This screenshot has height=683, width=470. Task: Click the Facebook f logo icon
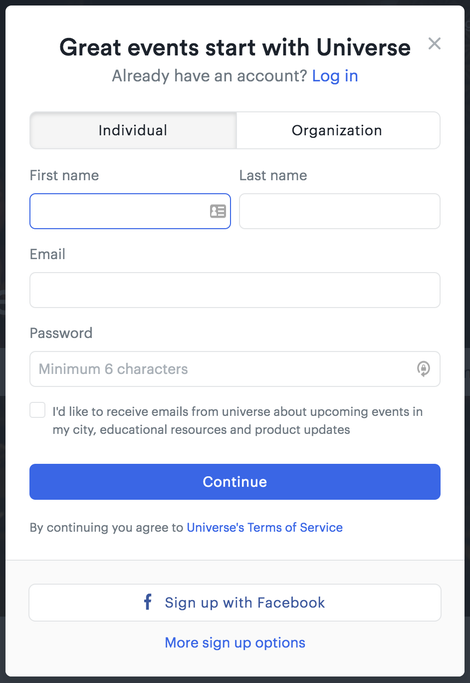[148, 602]
